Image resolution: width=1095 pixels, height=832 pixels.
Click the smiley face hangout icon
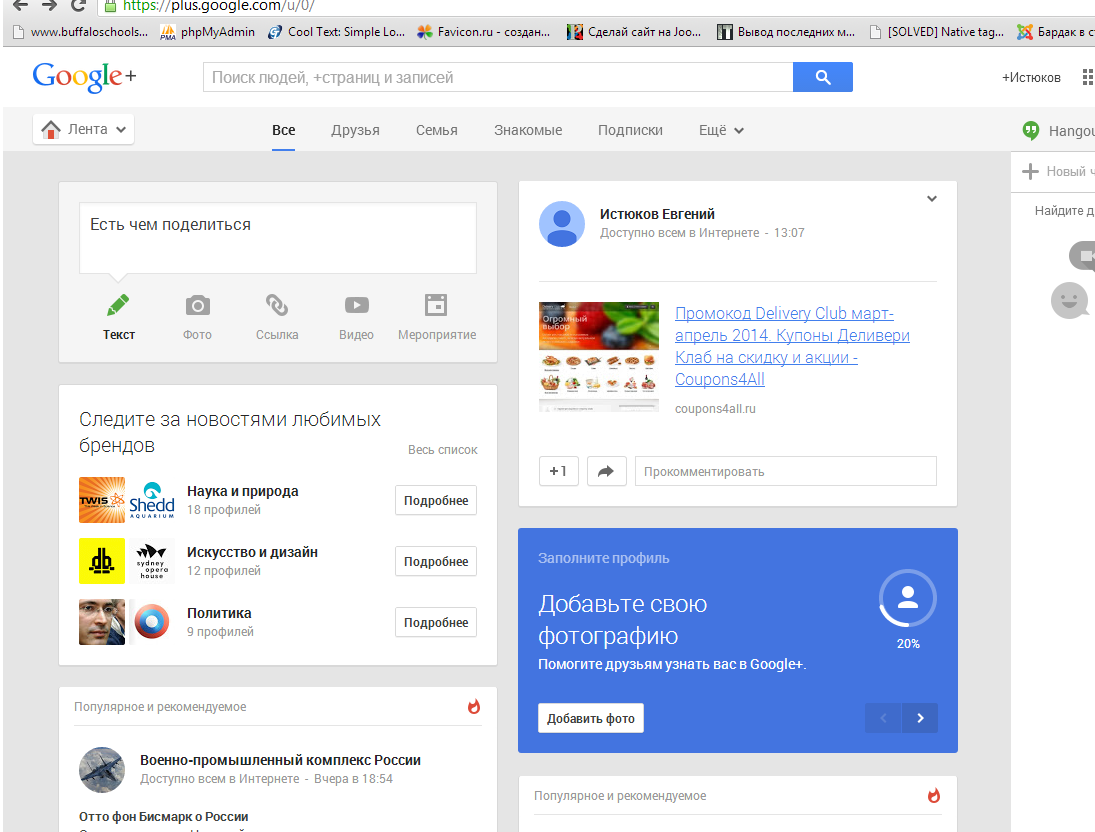click(1069, 300)
